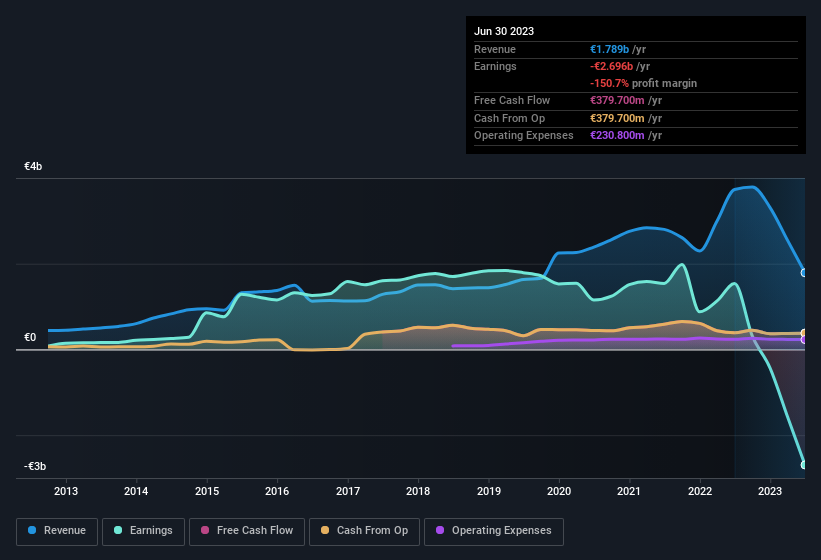Click the Revenue row label in tooltip
Viewport: 821px width, 560px height.
495,49
